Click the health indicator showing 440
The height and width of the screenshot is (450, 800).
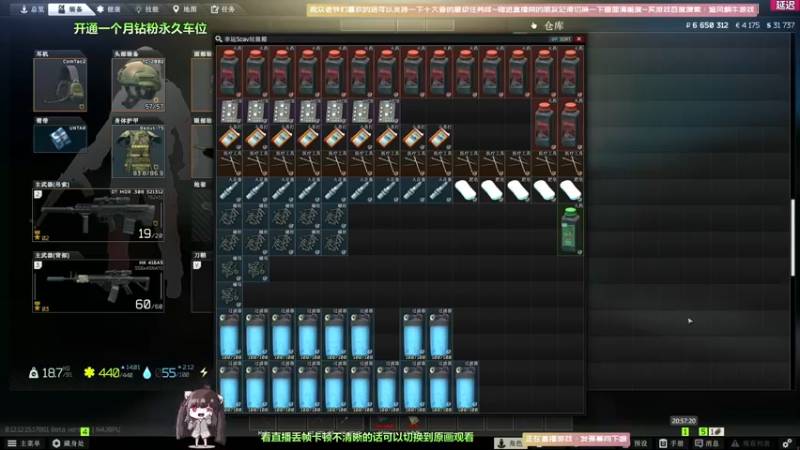click(111, 372)
